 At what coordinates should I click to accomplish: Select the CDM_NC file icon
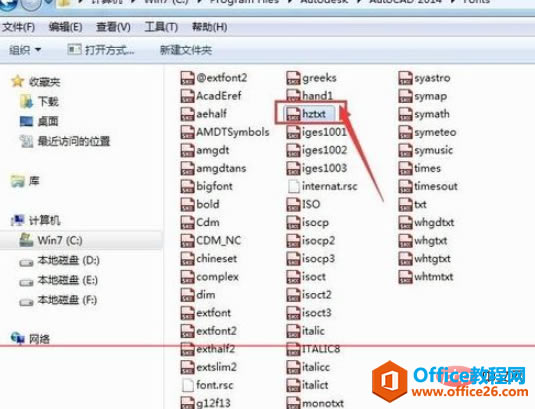pos(187,240)
